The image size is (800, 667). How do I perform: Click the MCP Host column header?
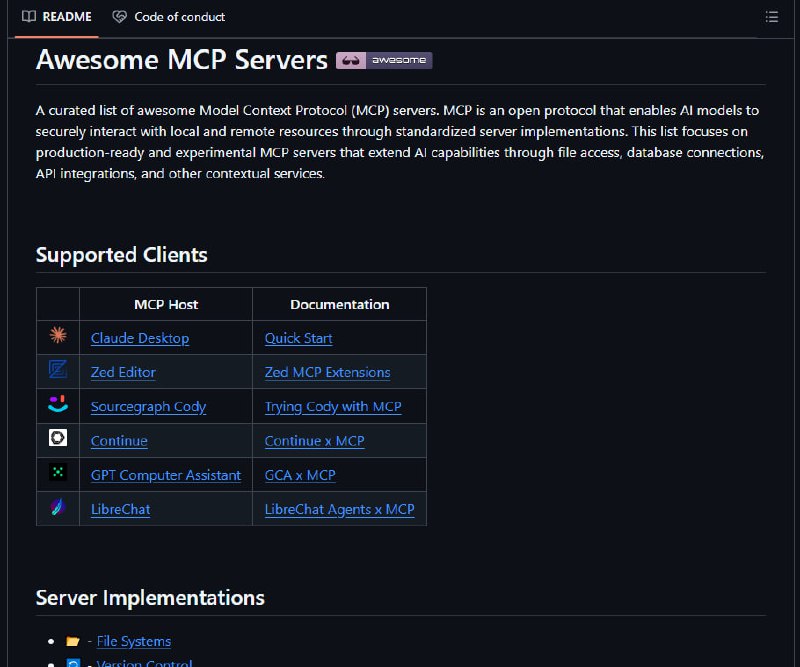coord(166,305)
